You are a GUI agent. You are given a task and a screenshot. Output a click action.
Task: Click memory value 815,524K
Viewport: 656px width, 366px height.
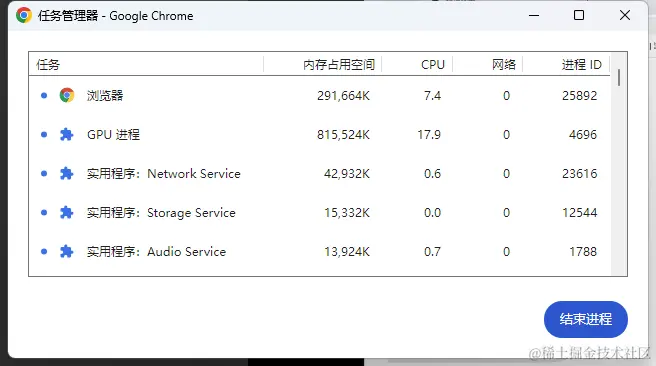(x=343, y=135)
